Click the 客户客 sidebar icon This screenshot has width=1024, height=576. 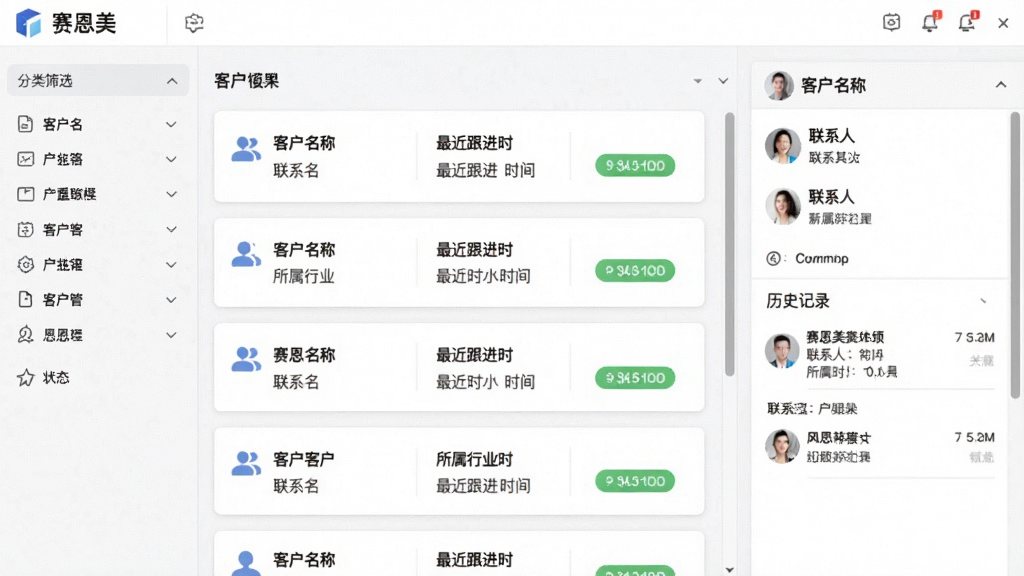(x=25, y=229)
